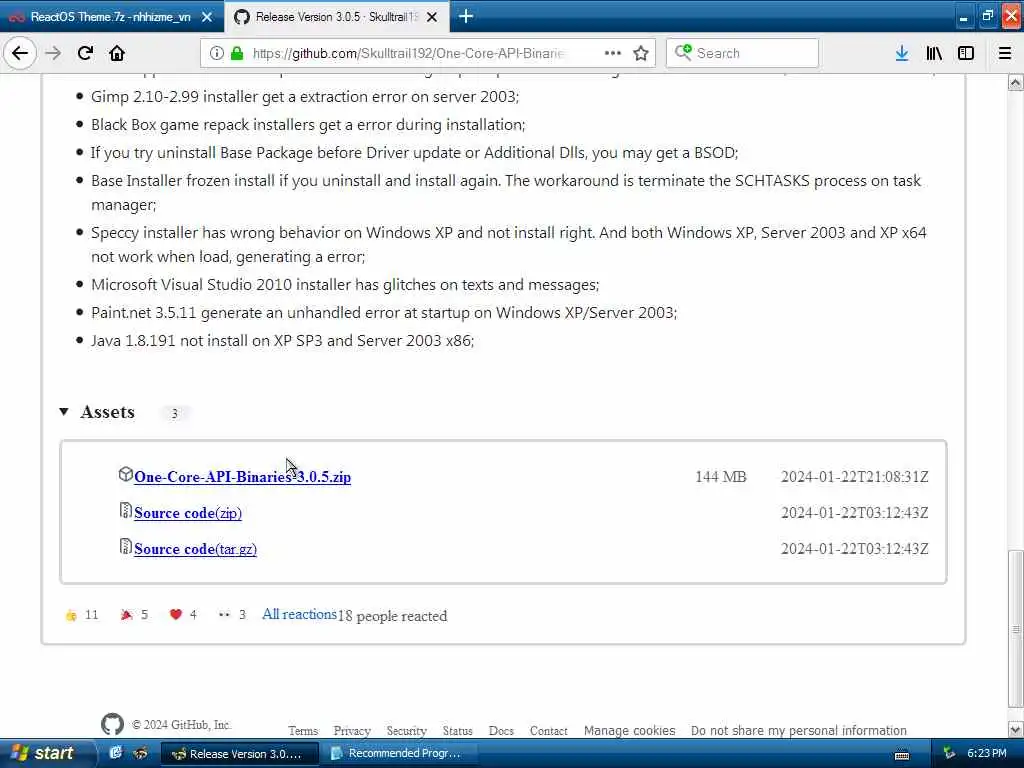Click the scrollbar down arrow
The image size is (1024, 768).
tap(1015, 729)
